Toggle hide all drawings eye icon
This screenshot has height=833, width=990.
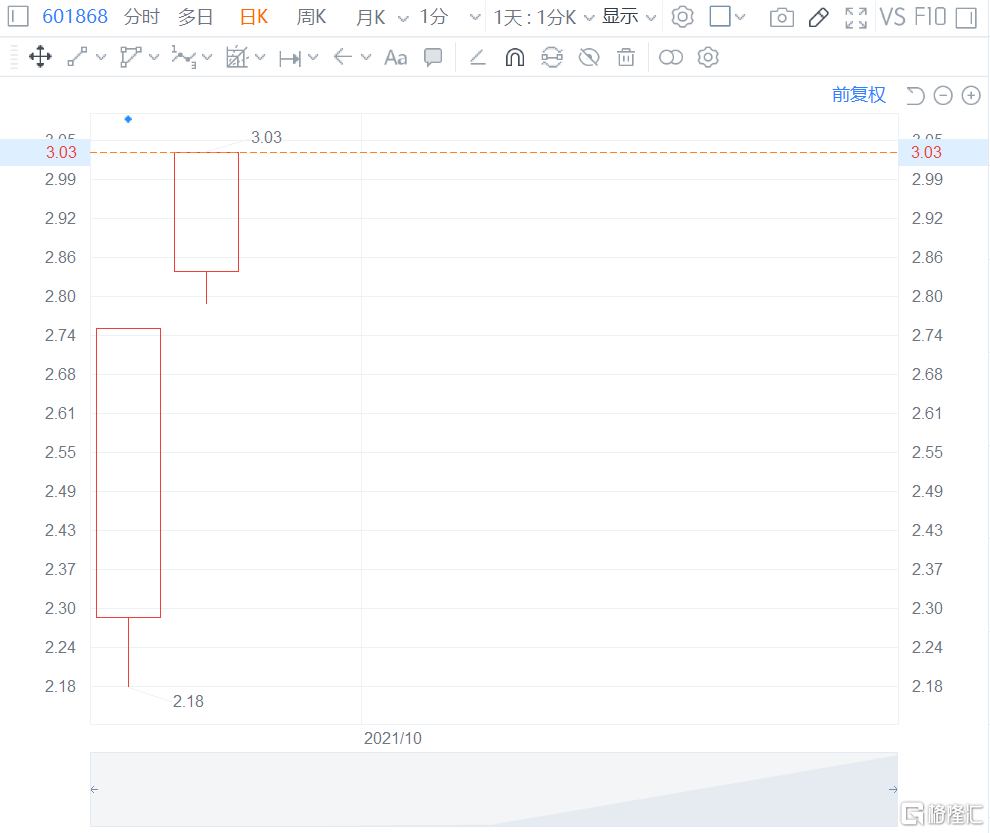tap(589, 57)
